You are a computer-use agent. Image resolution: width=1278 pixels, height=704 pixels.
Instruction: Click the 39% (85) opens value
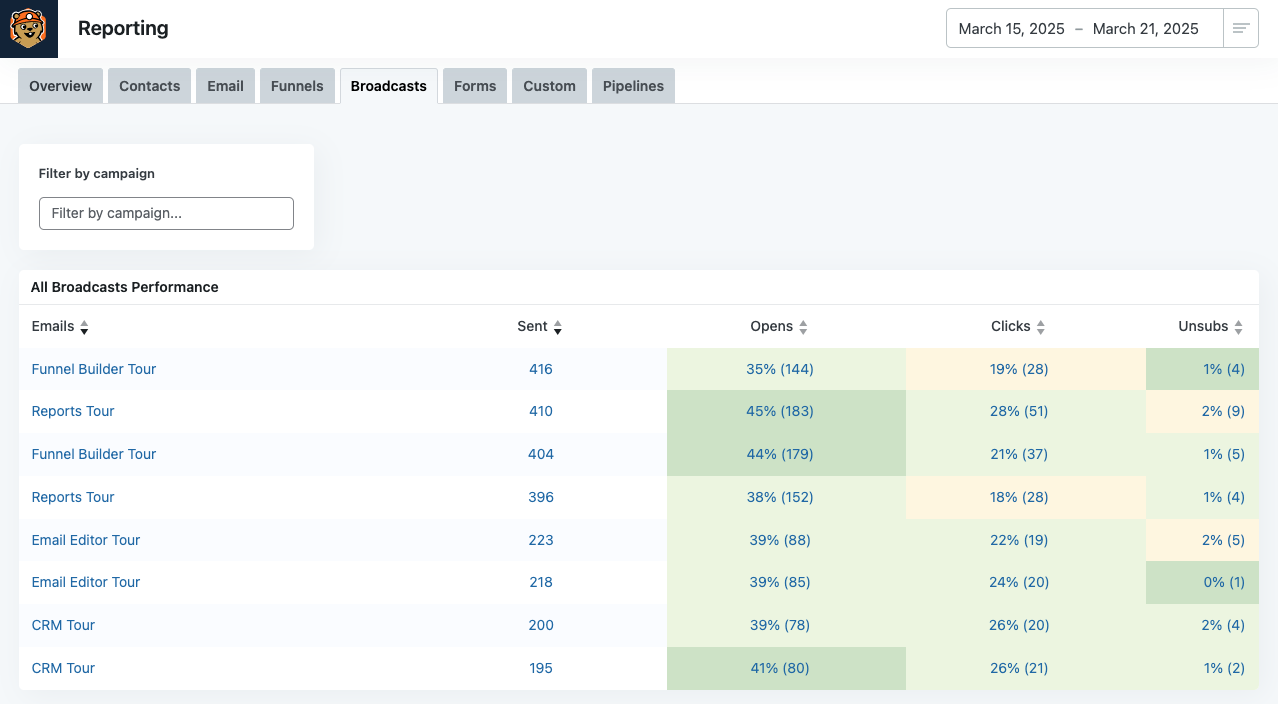coord(780,582)
